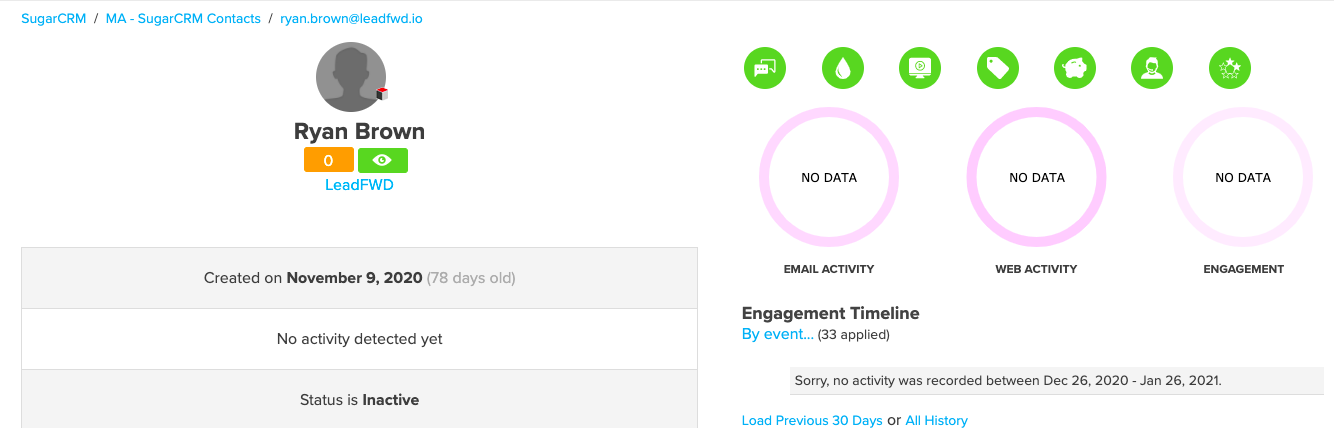Click the orange score badge showing 0
This screenshot has height=428, width=1334.
coord(329,160)
